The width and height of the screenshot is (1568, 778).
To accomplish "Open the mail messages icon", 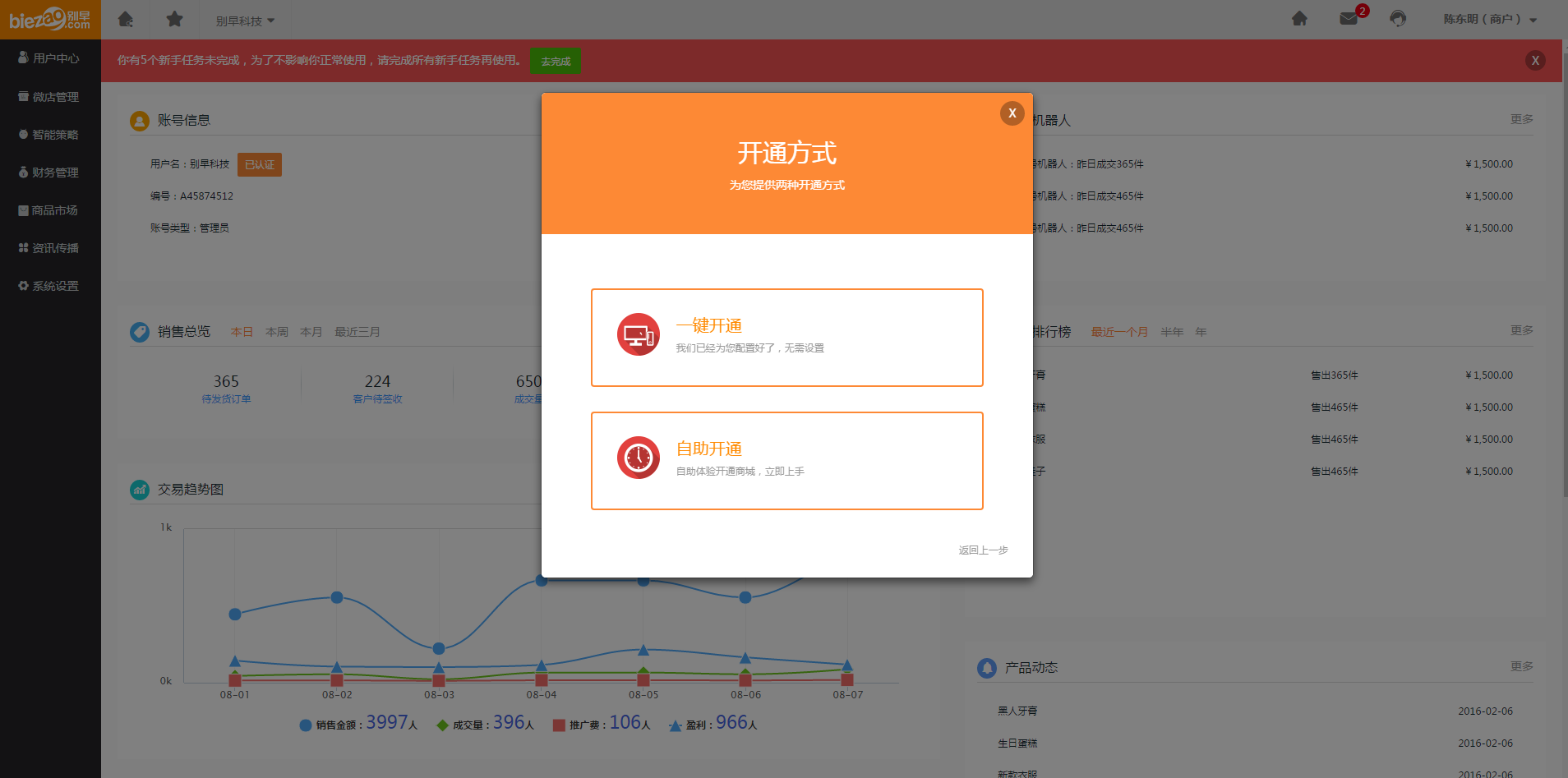I will (1349, 19).
